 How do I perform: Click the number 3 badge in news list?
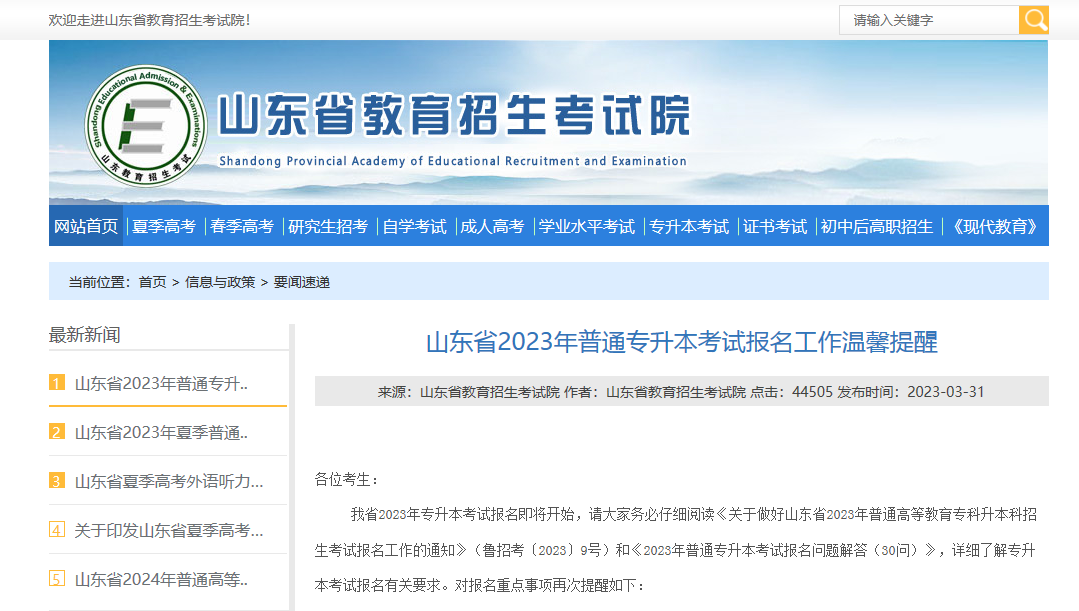pos(57,480)
